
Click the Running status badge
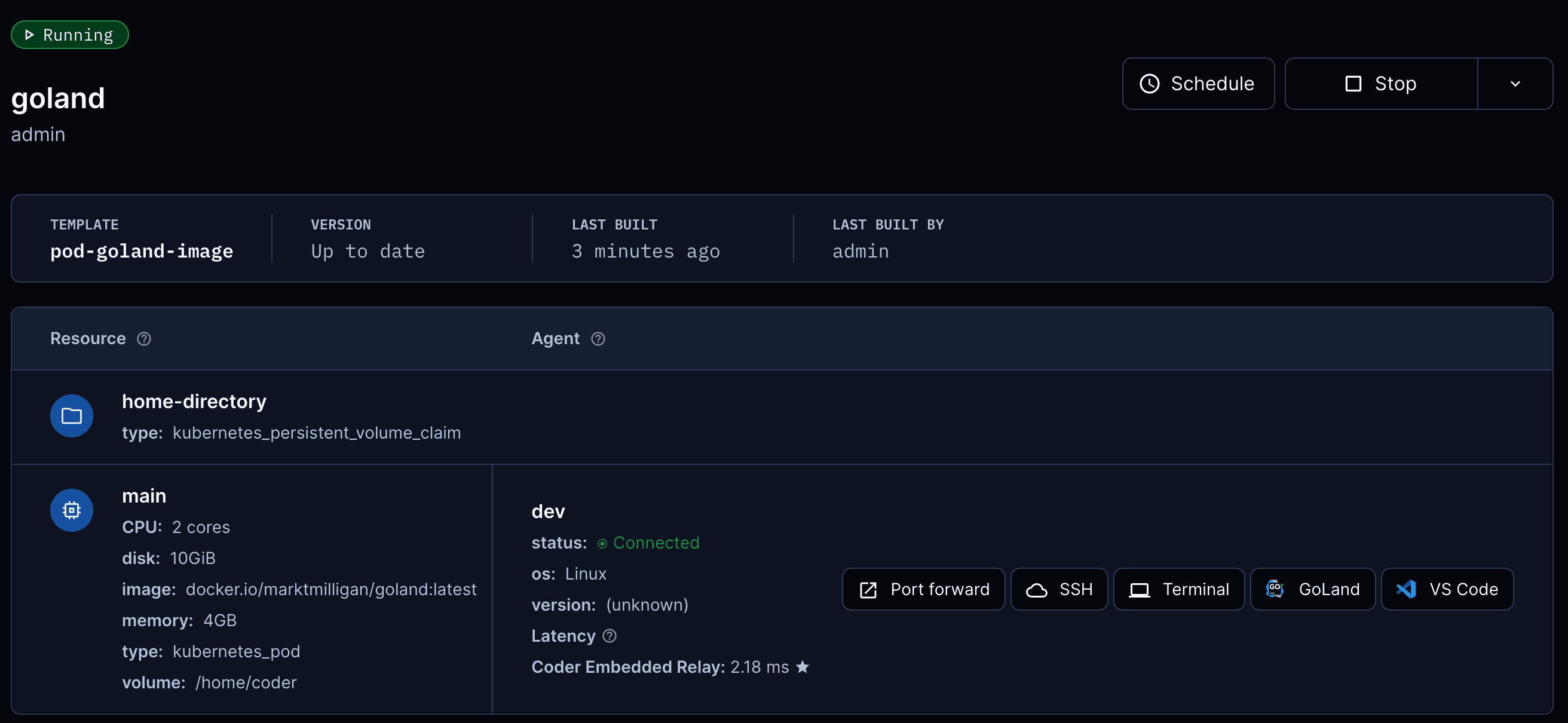coord(69,35)
